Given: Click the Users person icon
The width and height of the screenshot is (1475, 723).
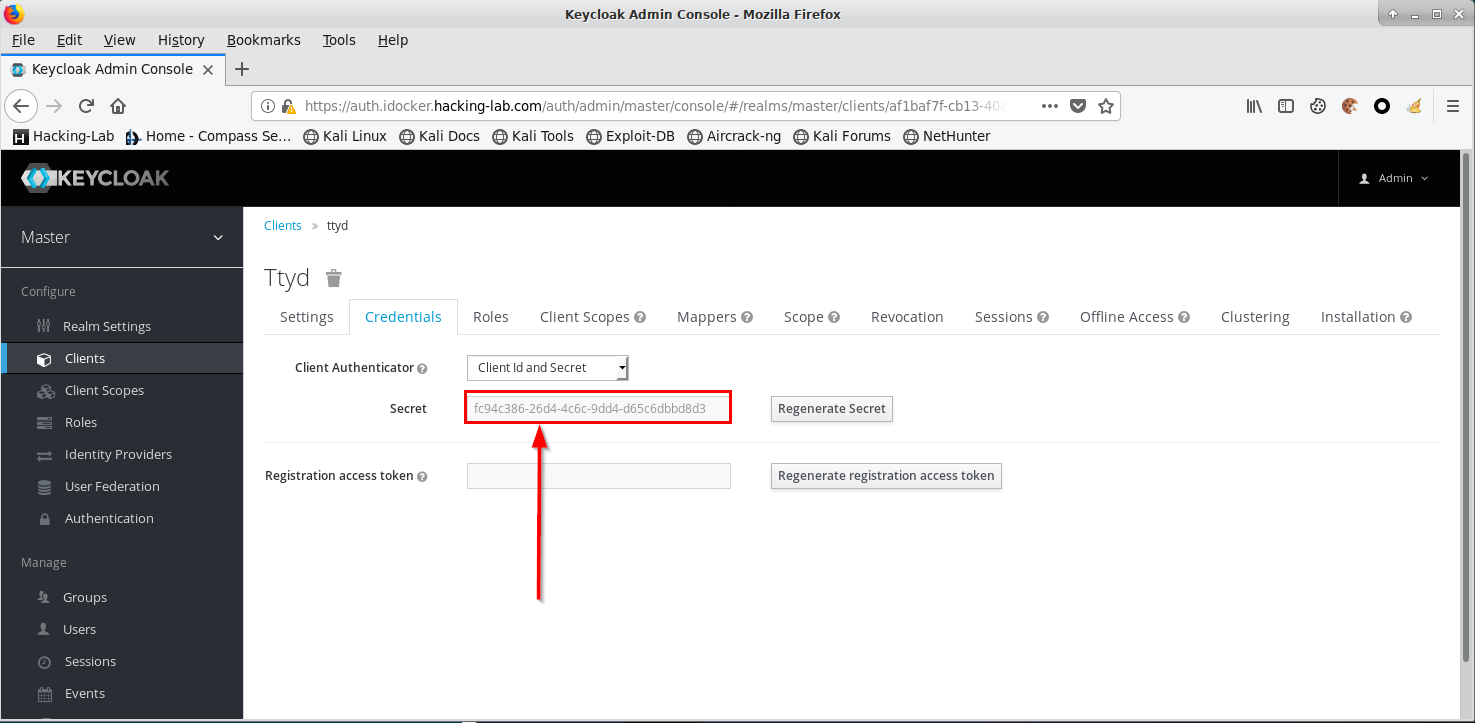Looking at the screenshot, I should point(43,629).
